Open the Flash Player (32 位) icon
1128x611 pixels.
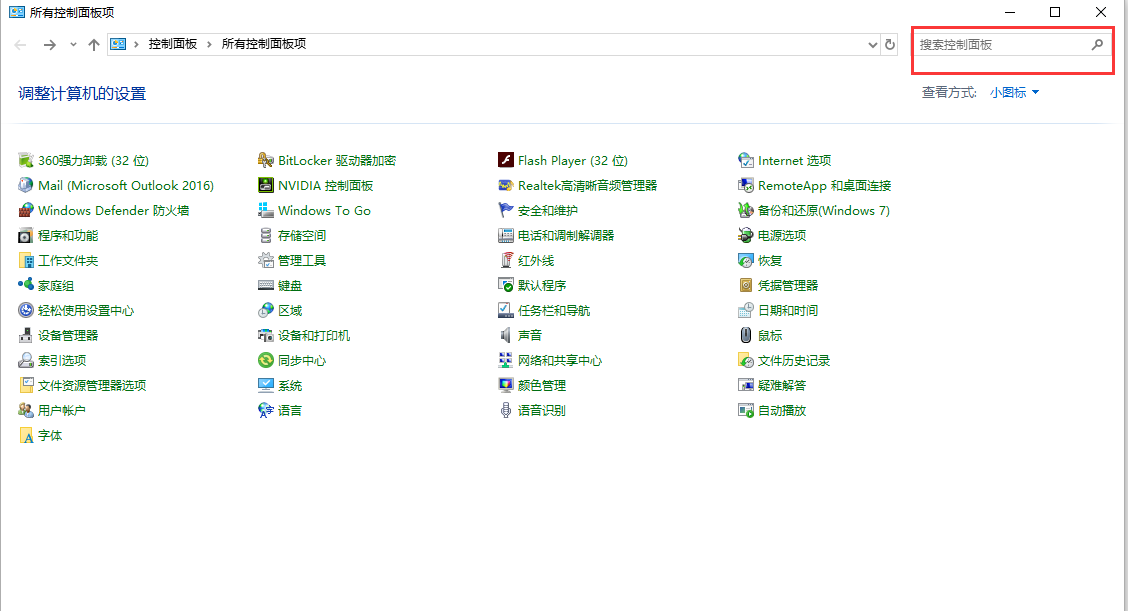click(506, 160)
